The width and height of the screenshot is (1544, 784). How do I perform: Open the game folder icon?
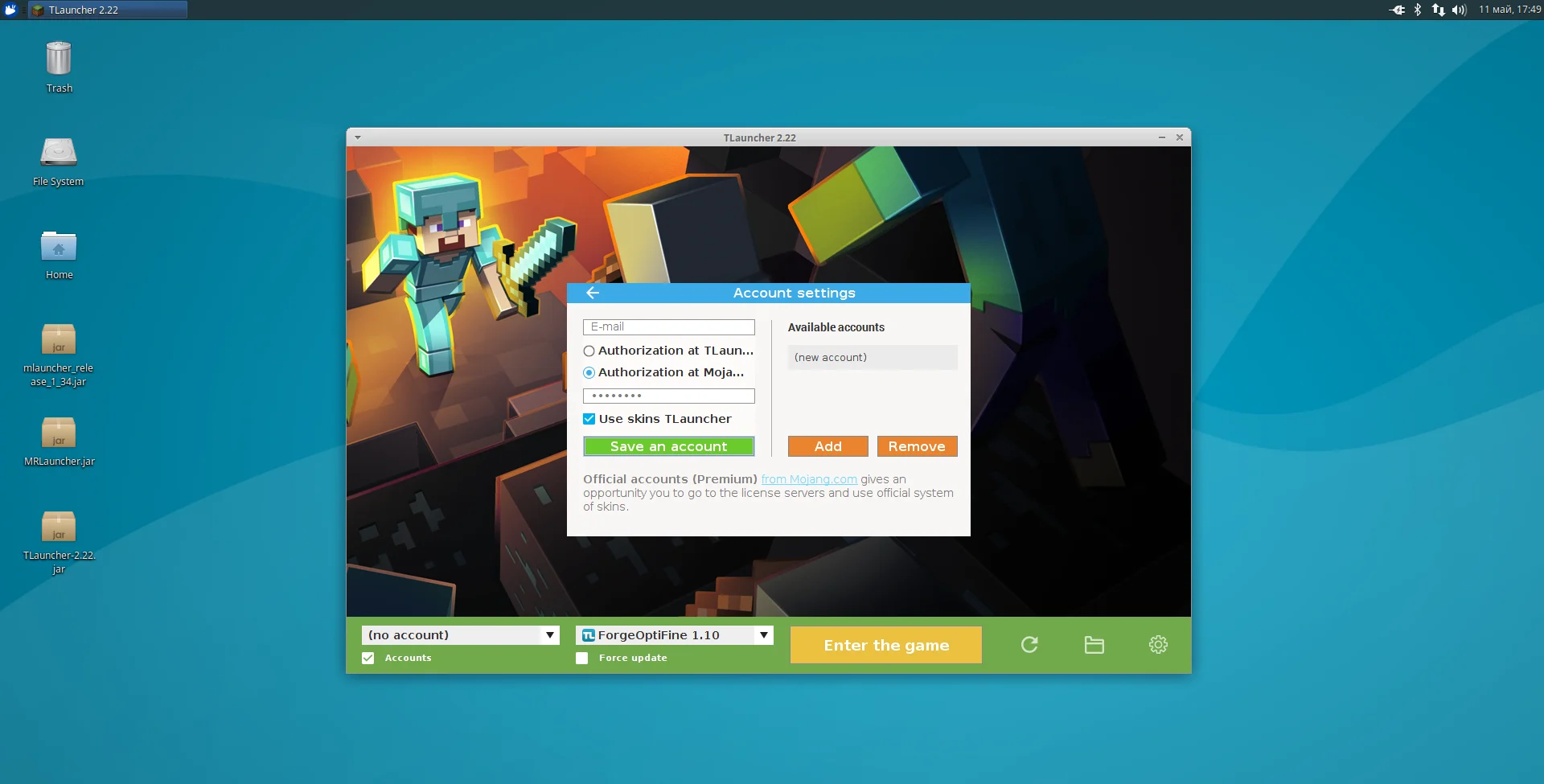(1094, 645)
